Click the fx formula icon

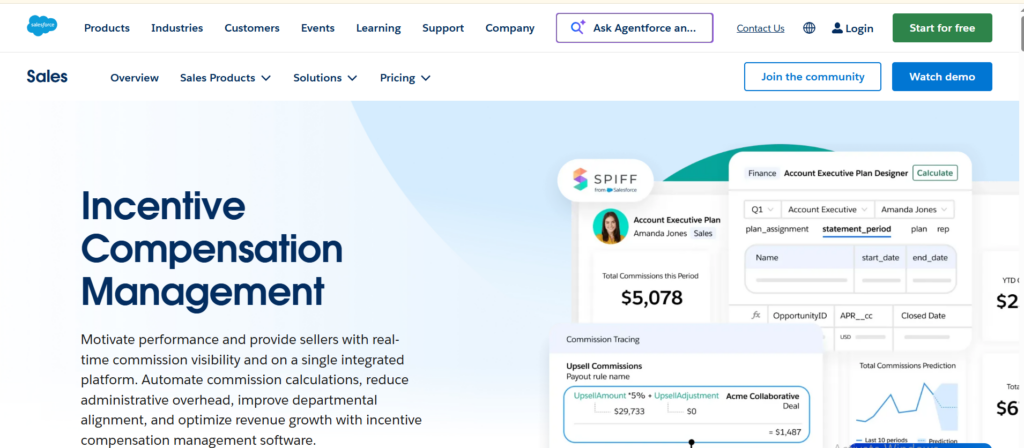point(756,315)
